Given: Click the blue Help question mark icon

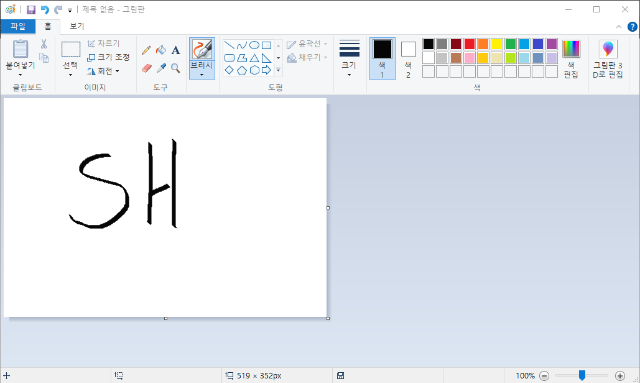Looking at the screenshot, I should pyautogui.click(x=632, y=27).
